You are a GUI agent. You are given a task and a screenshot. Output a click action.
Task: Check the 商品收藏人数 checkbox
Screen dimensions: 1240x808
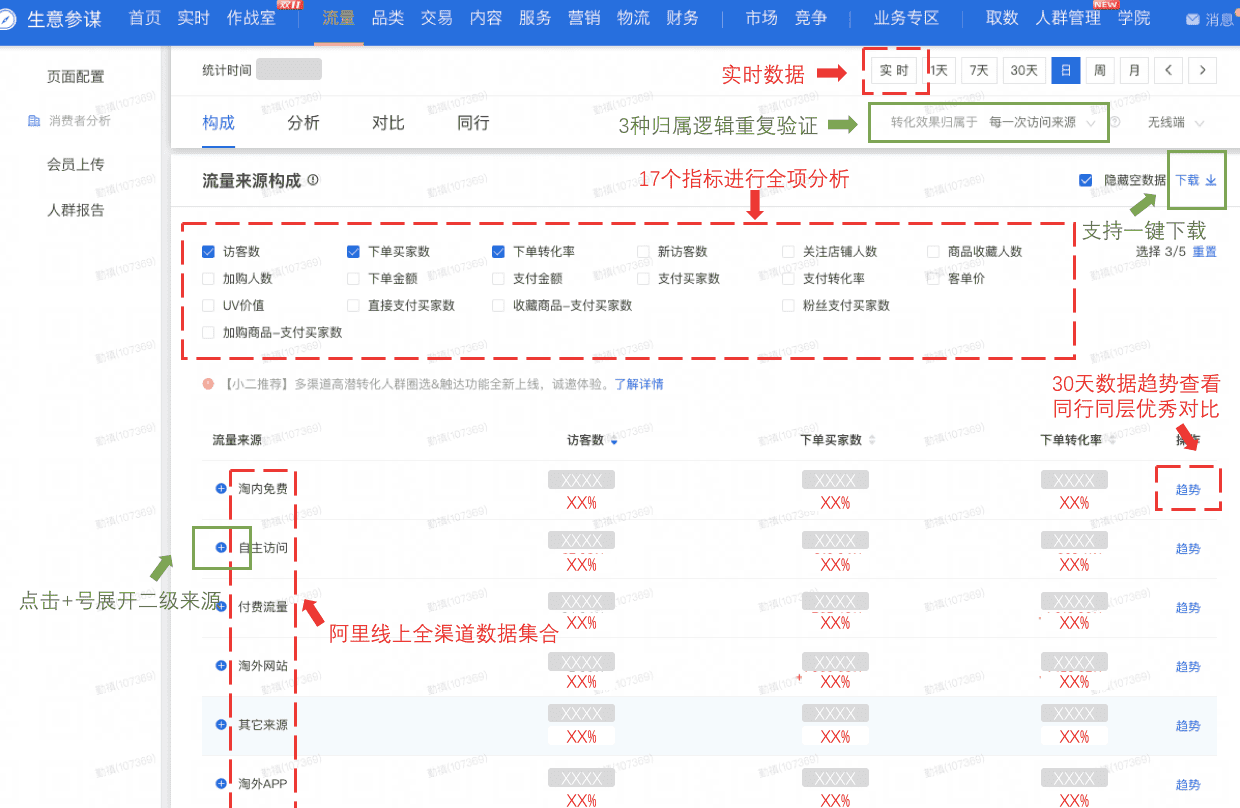[x=933, y=252]
